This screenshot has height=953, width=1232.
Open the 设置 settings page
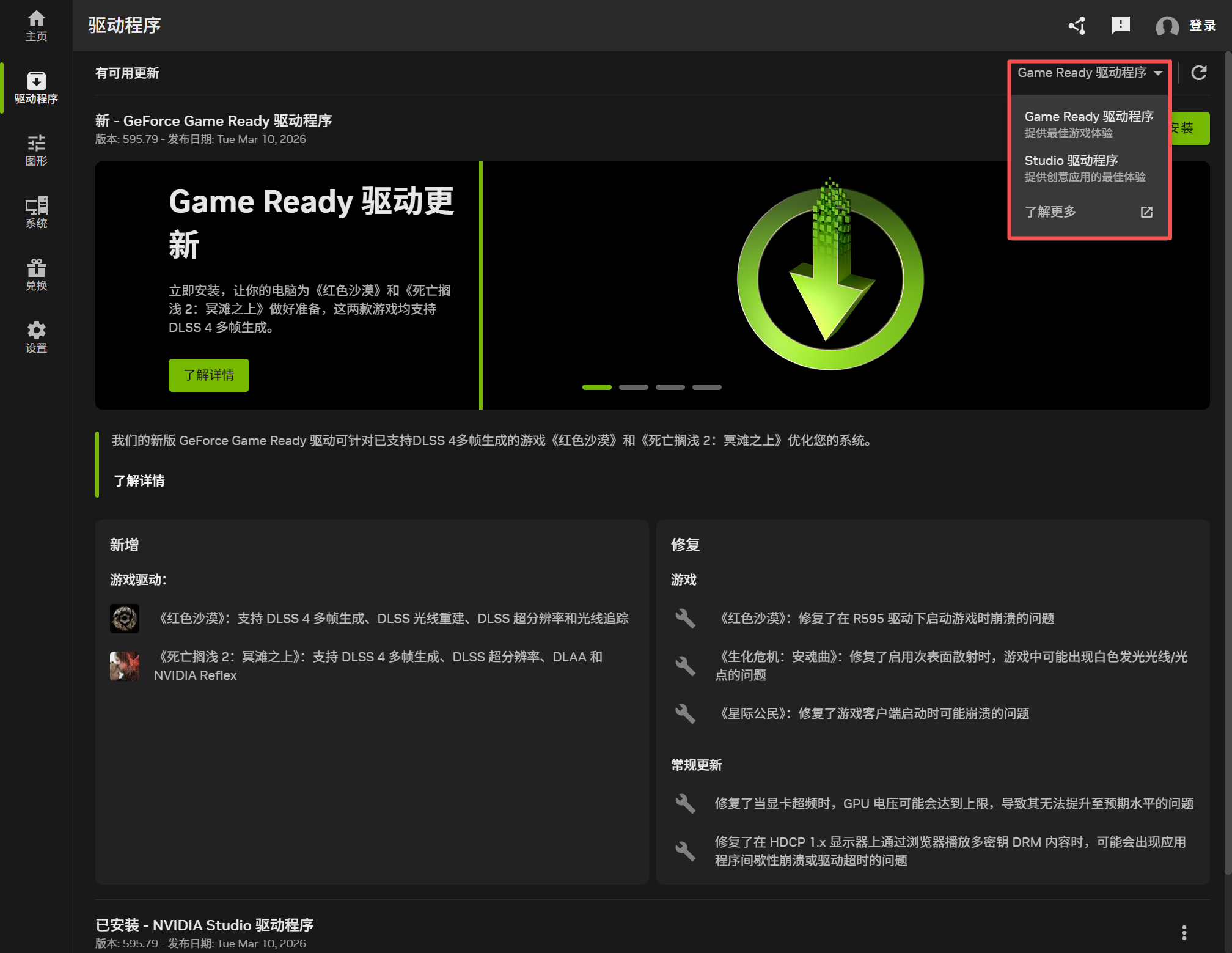tap(36, 337)
